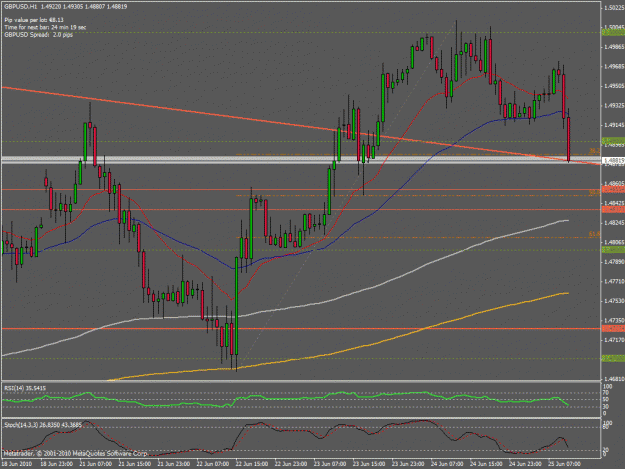Click the Fibonacci 61.8 level label
This screenshot has height=469, width=625.
click(594, 234)
